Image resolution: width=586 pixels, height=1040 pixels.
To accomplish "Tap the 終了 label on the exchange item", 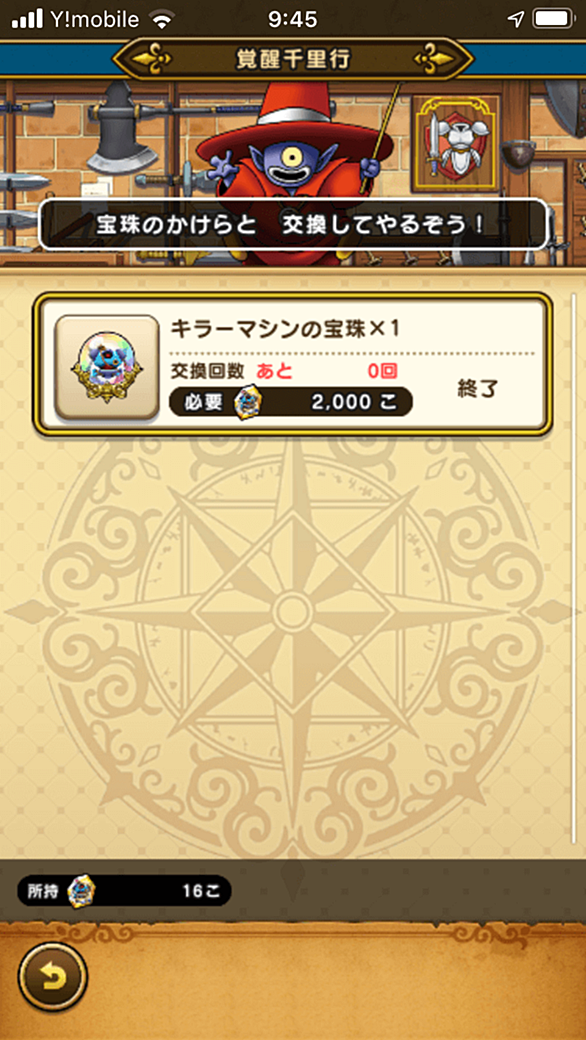I will point(478,389).
